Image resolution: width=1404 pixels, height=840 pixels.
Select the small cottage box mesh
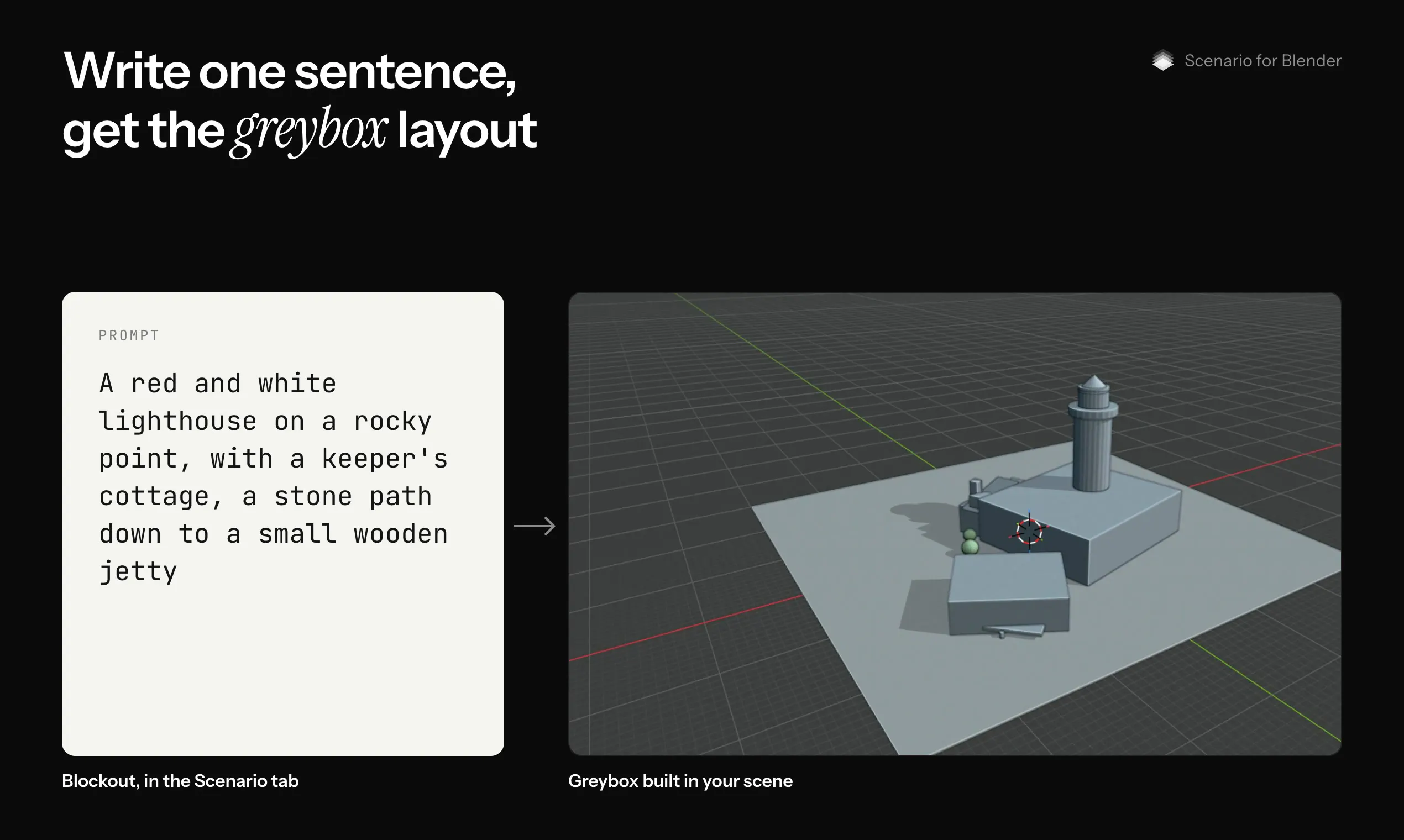(x=1008, y=593)
